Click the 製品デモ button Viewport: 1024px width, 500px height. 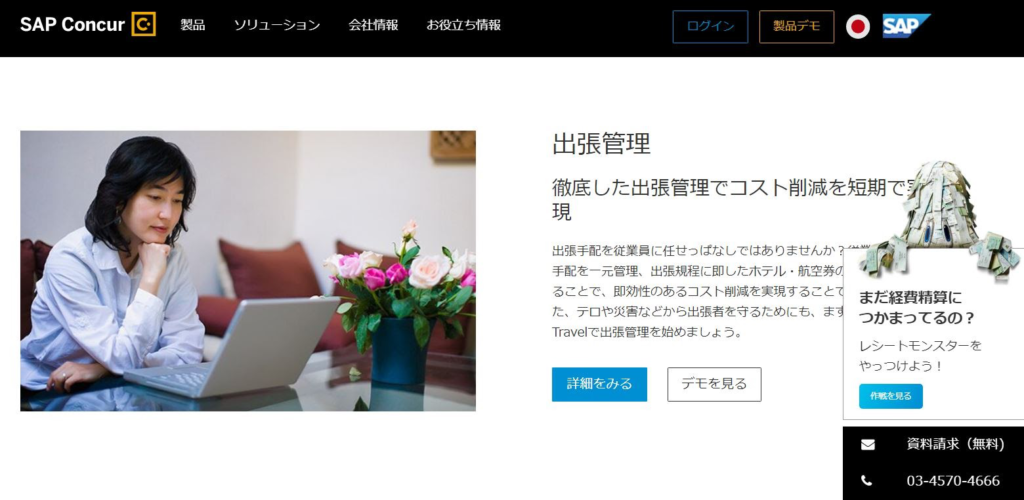point(796,27)
